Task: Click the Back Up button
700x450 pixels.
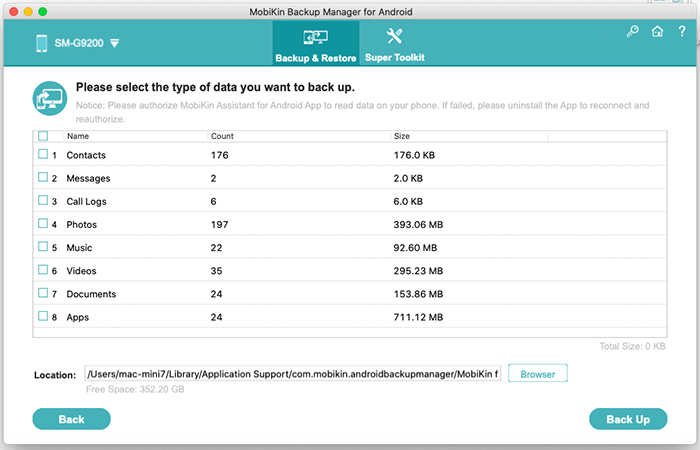Action: point(628,419)
